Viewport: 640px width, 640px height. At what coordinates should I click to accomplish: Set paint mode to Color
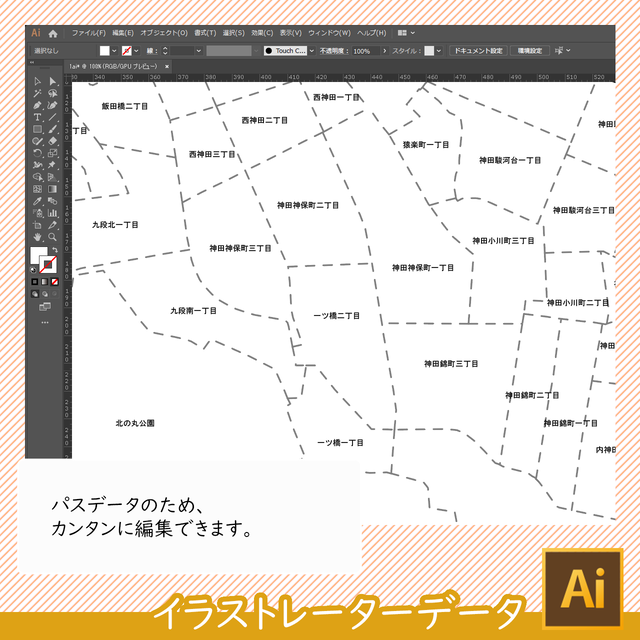pyautogui.click(x=35, y=282)
